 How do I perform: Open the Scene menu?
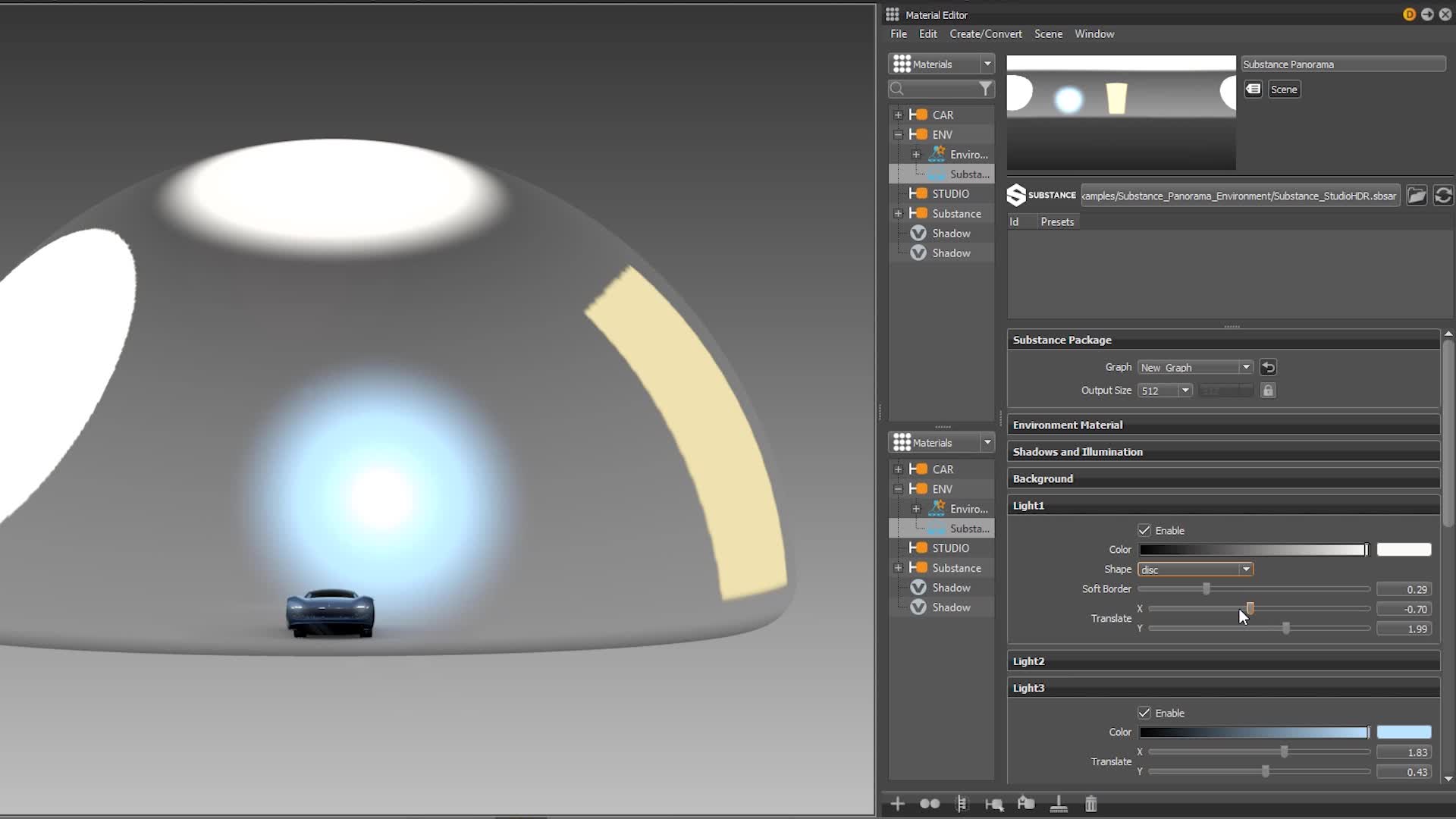point(1048,34)
